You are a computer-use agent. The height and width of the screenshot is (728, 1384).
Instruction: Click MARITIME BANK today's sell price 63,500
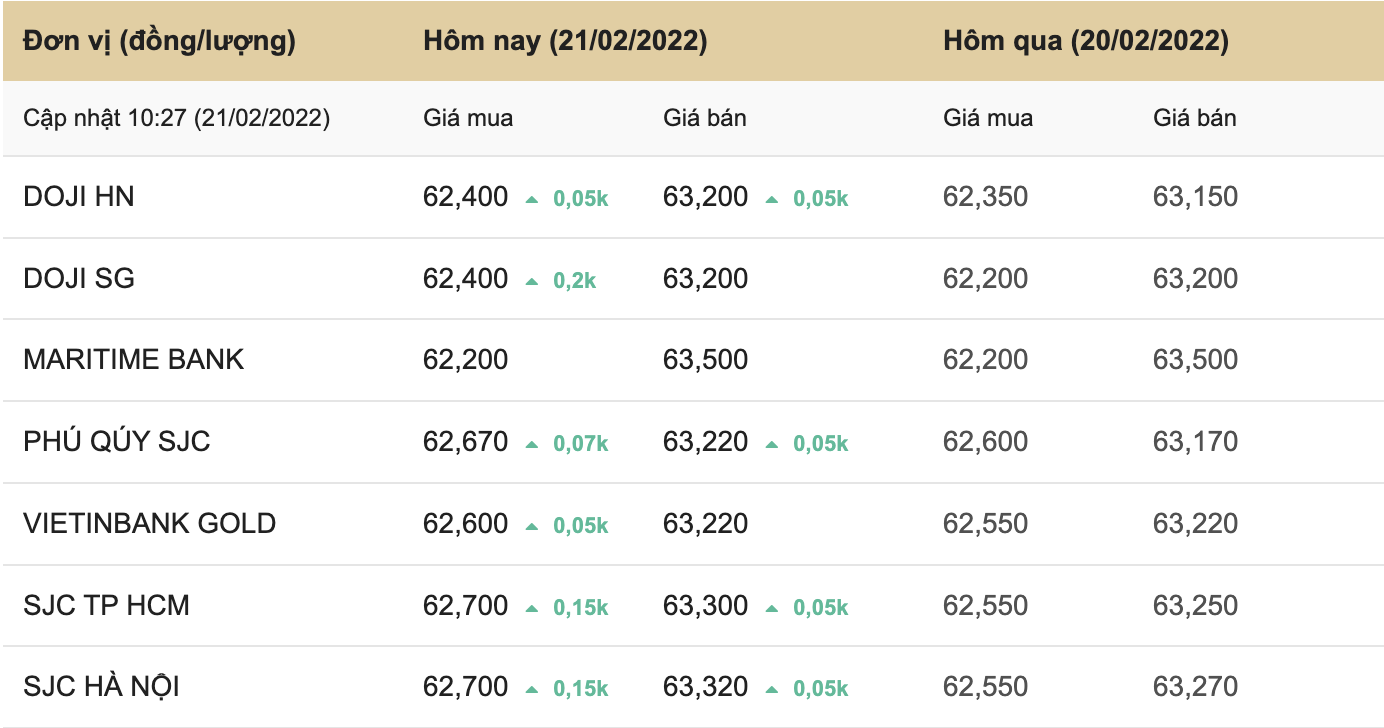pos(705,360)
